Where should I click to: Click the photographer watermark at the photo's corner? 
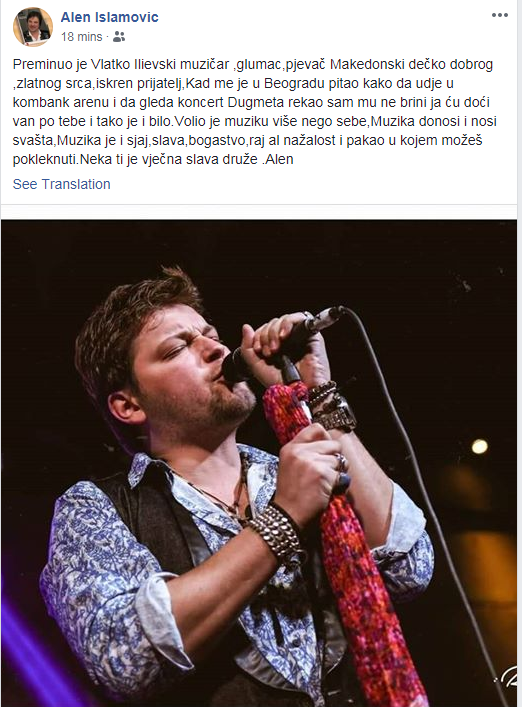(508, 679)
